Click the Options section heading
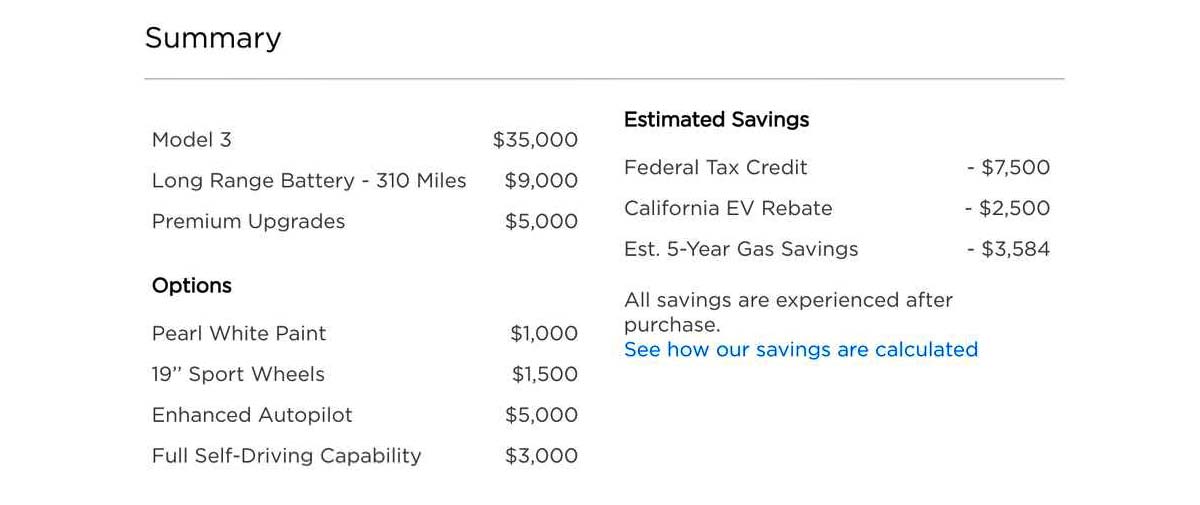 coord(192,286)
